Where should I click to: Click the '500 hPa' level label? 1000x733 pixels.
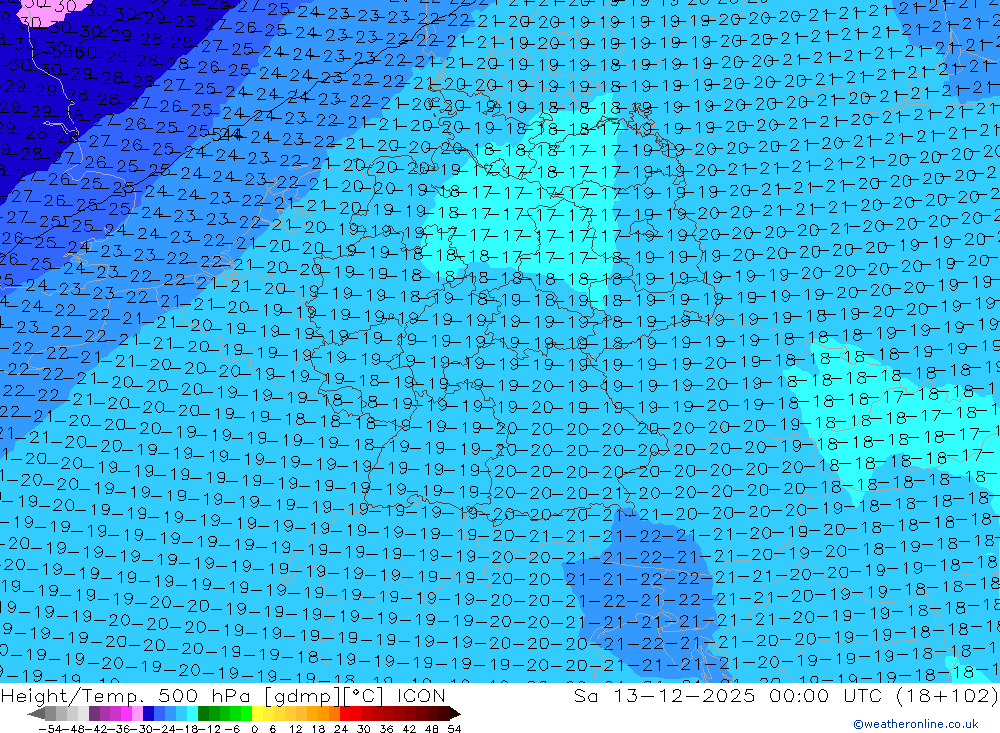pos(204,696)
